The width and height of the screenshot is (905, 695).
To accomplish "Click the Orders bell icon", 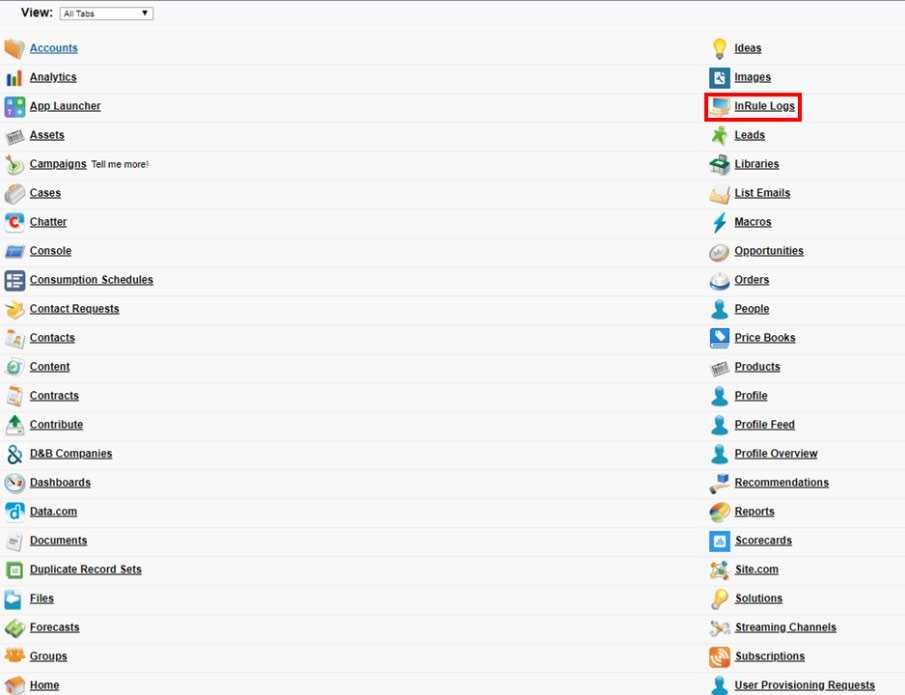I will click(x=719, y=281).
